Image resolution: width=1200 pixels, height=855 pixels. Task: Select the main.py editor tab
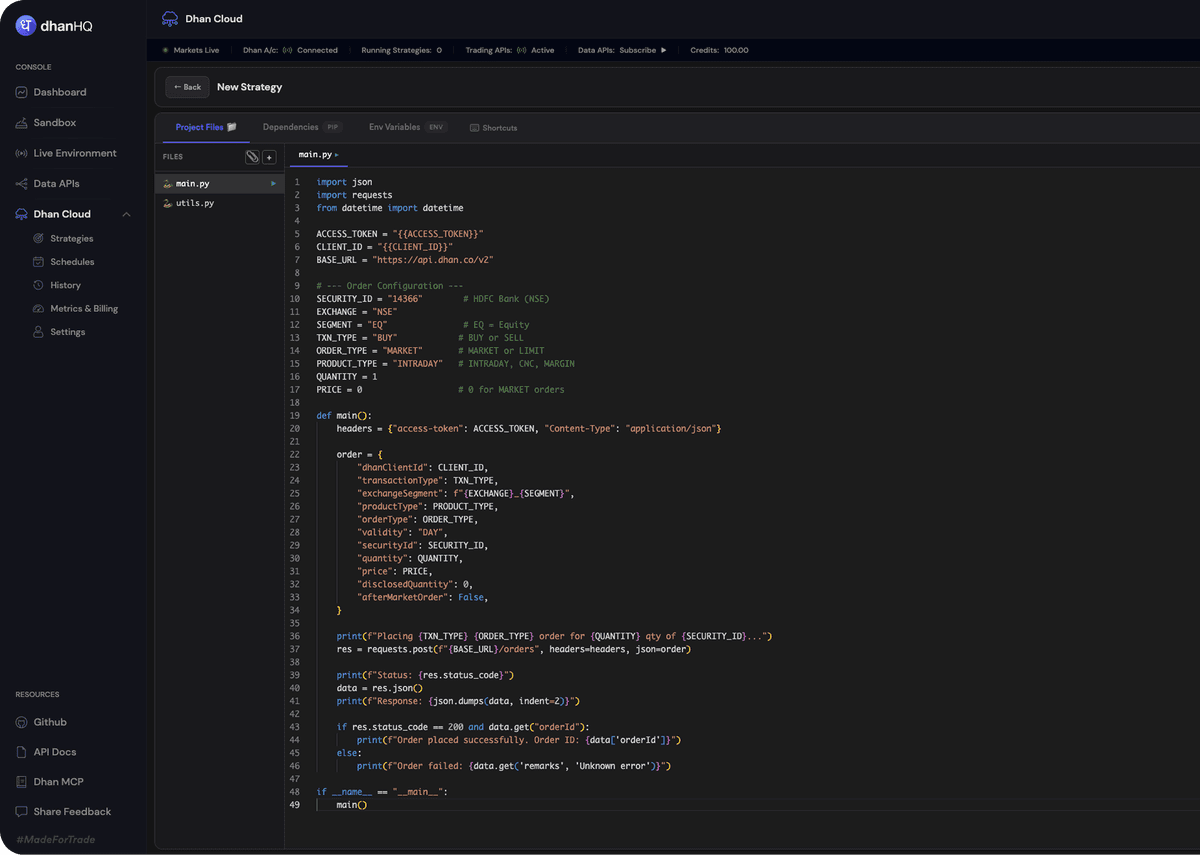(319, 155)
